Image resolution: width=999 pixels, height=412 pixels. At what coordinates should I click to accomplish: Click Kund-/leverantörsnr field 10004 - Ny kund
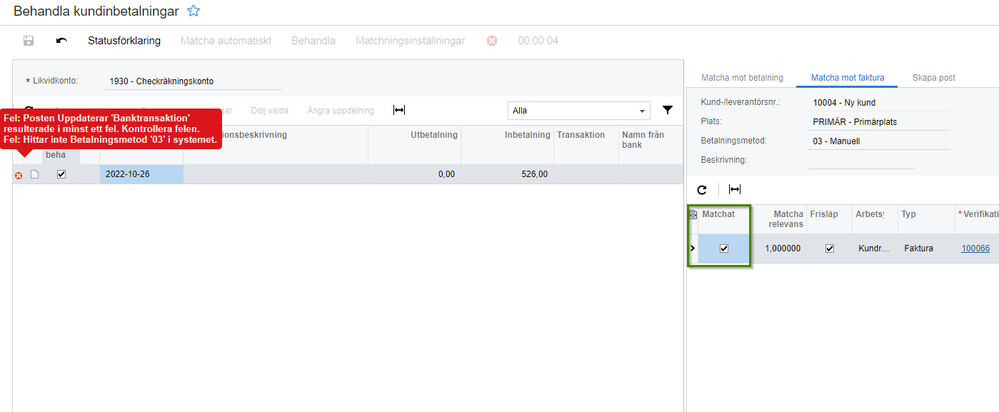point(879,102)
